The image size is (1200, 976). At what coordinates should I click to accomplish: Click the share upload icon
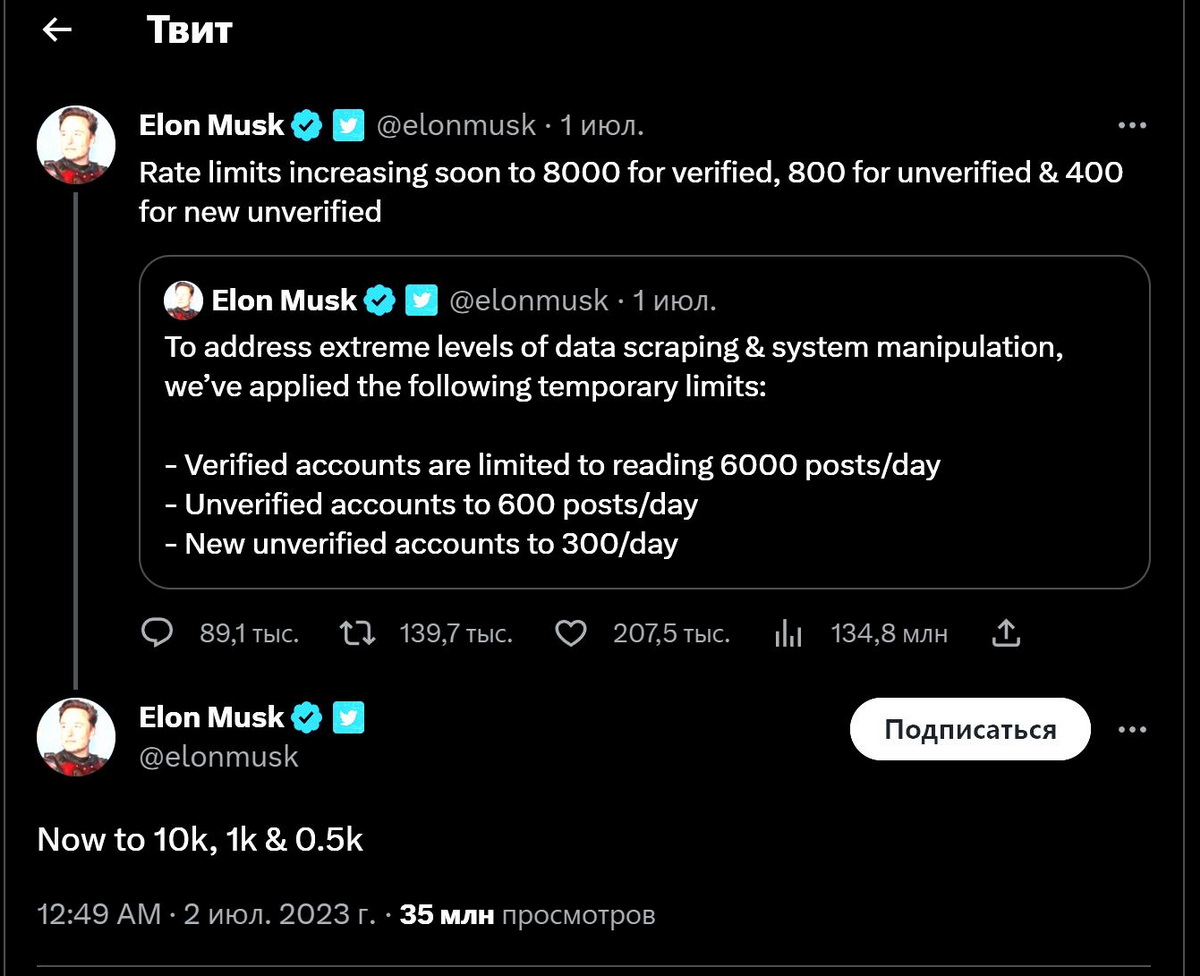click(x=1005, y=632)
